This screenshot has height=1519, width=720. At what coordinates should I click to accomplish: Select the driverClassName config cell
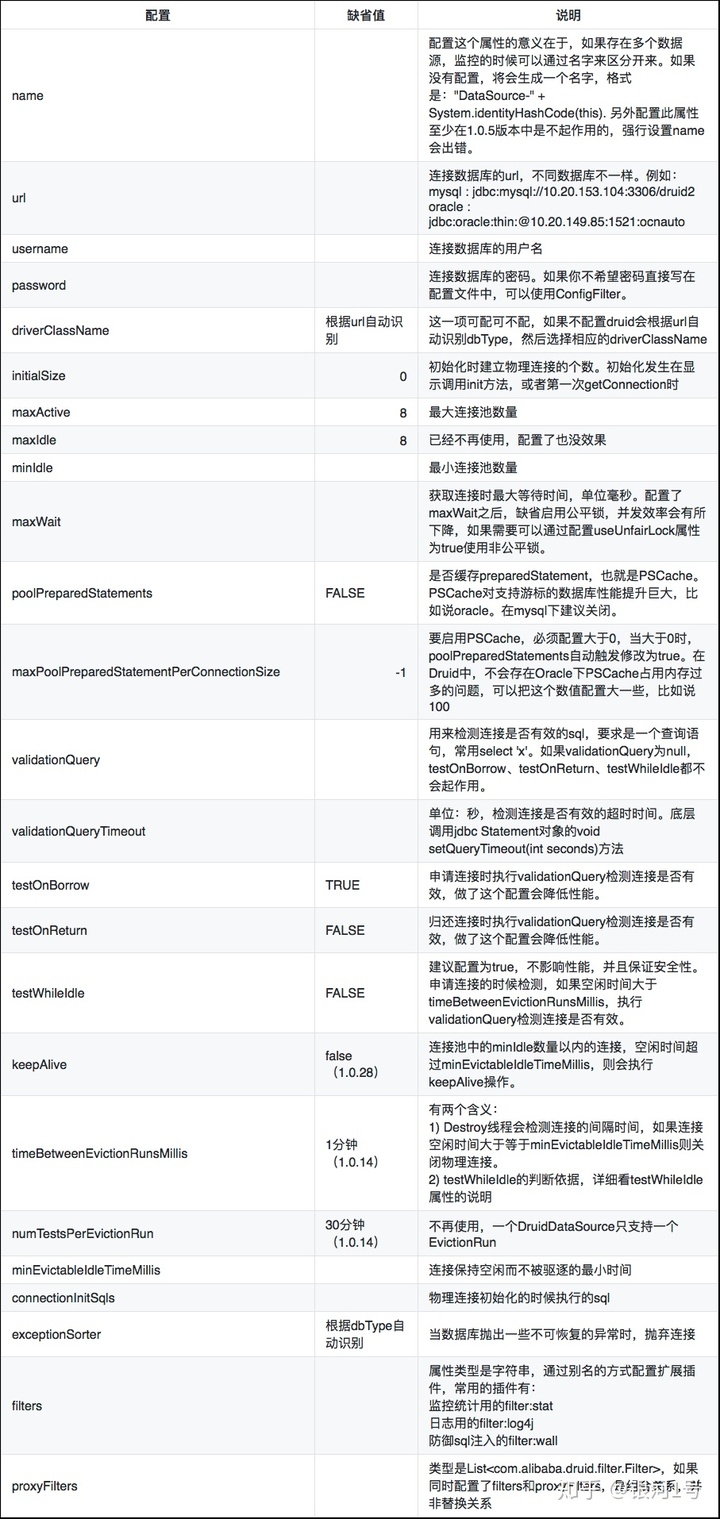point(157,330)
